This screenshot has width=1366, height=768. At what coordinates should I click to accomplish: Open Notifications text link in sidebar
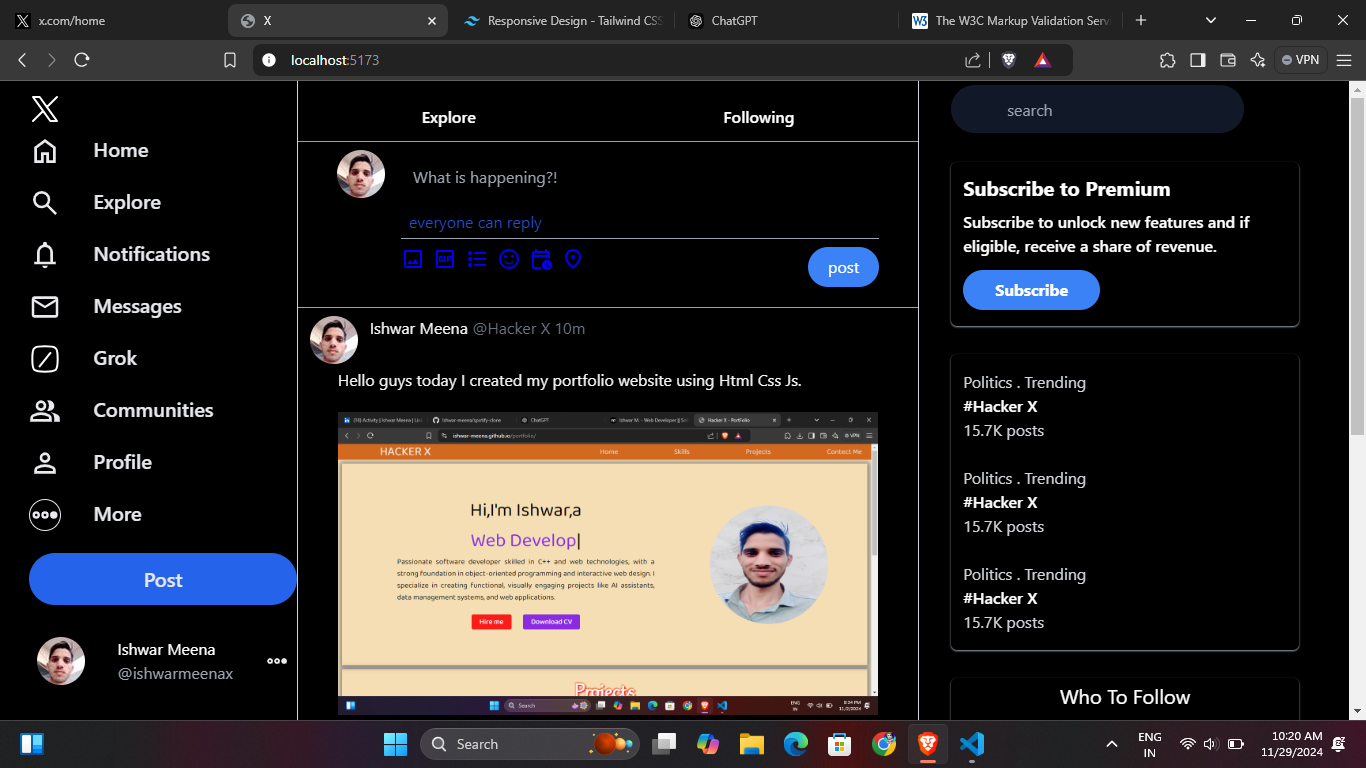point(152,254)
